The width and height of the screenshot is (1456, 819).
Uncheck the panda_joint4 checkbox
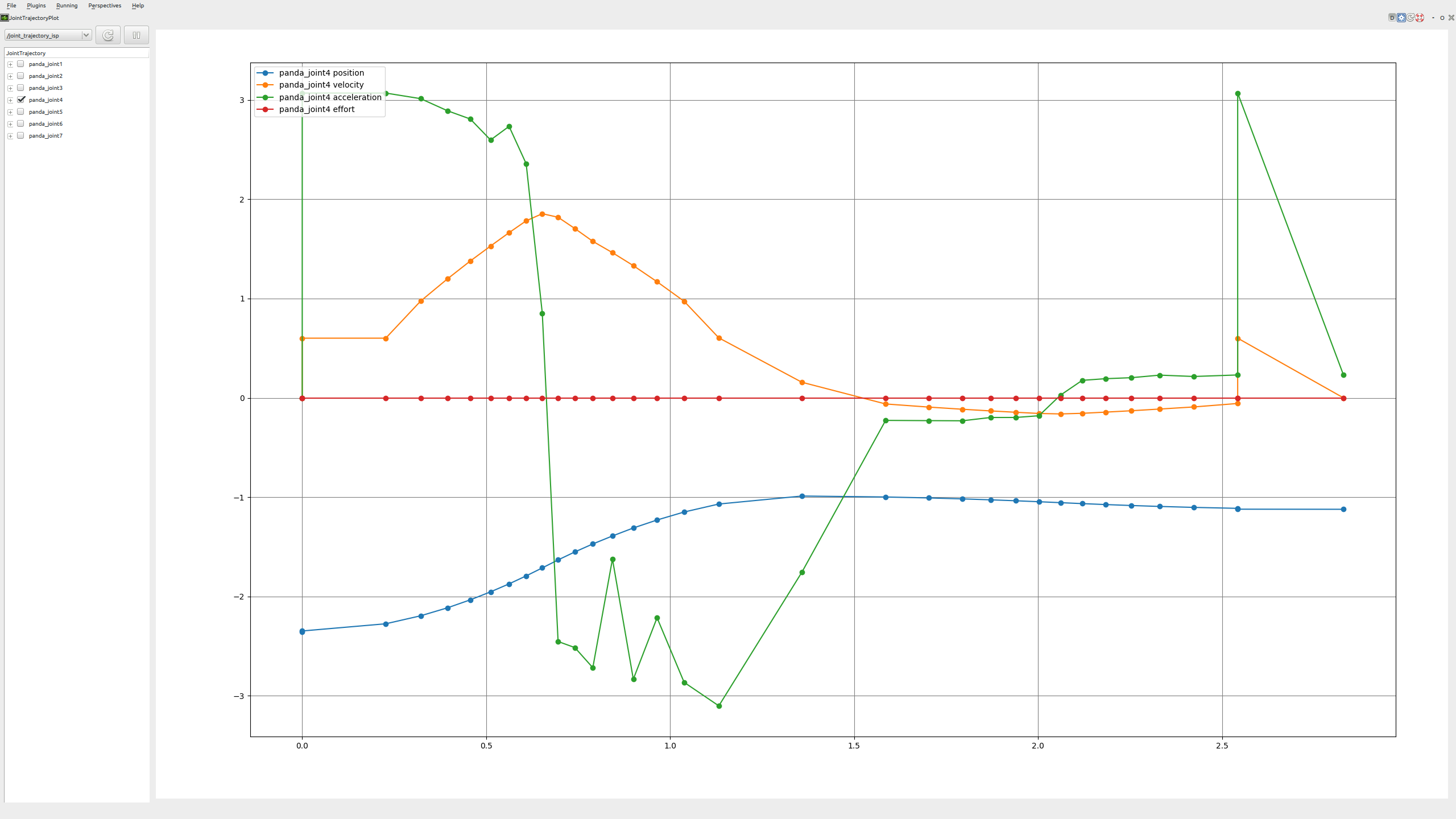click(x=21, y=100)
